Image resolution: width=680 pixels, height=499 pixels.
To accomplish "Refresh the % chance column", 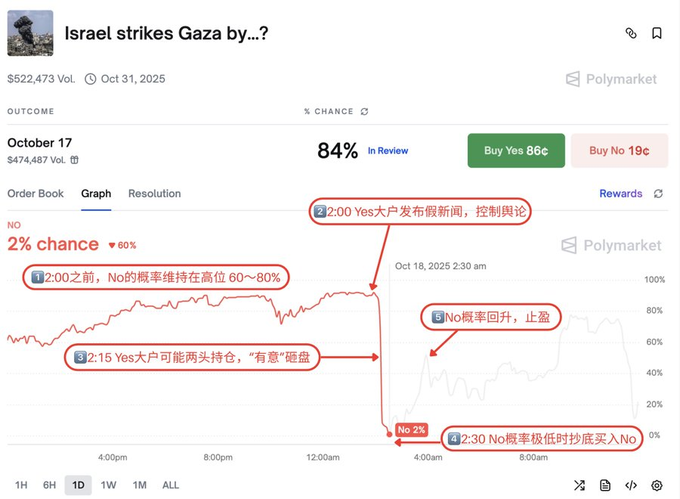I will click(x=364, y=111).
